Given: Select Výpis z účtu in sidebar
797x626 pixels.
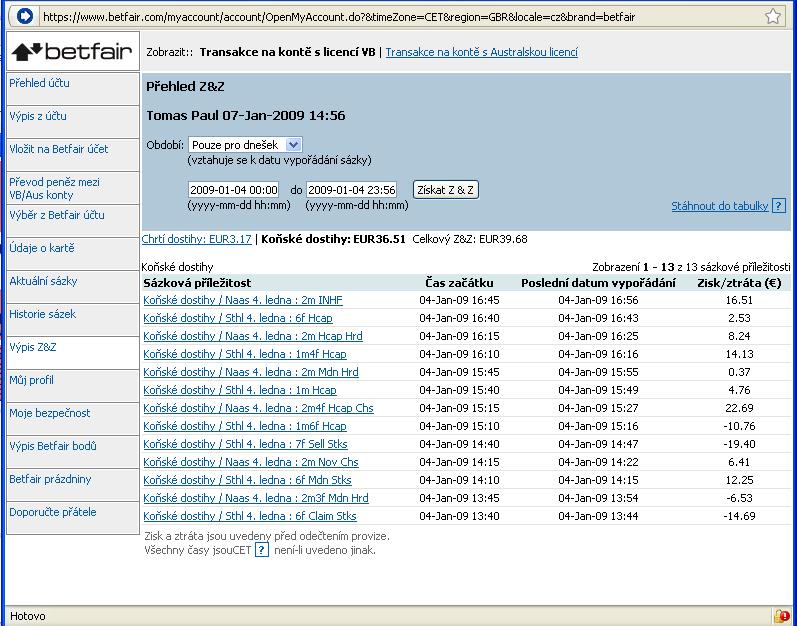Looking at the screenshot, I should pos(73,121).
